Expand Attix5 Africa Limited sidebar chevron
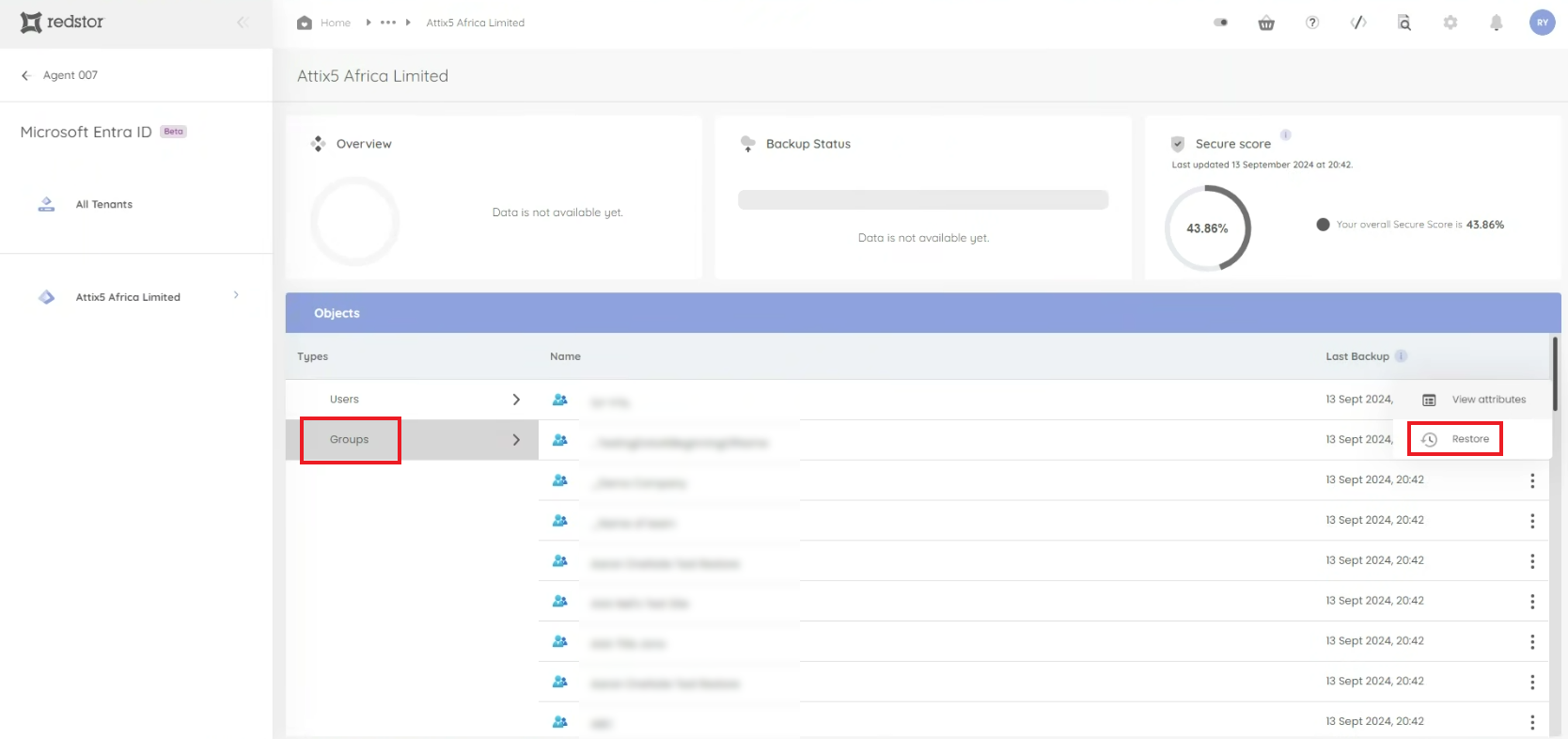The image size is (1568, 739). pos(236,295)
